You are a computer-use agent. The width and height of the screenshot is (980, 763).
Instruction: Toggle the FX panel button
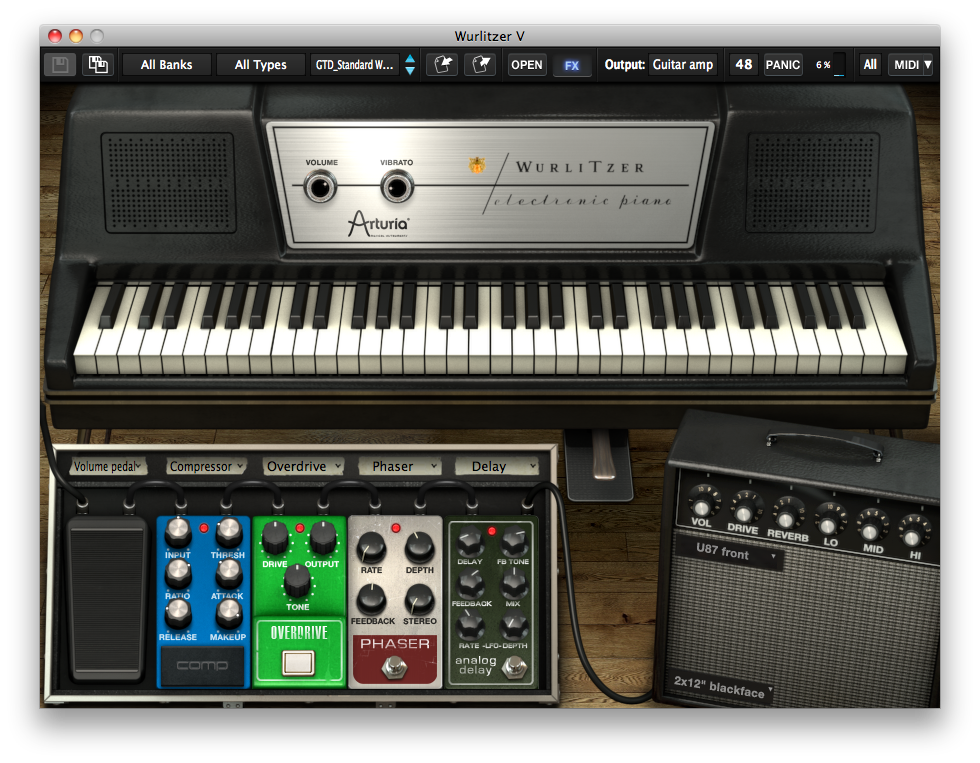click(x=572, y=65)
